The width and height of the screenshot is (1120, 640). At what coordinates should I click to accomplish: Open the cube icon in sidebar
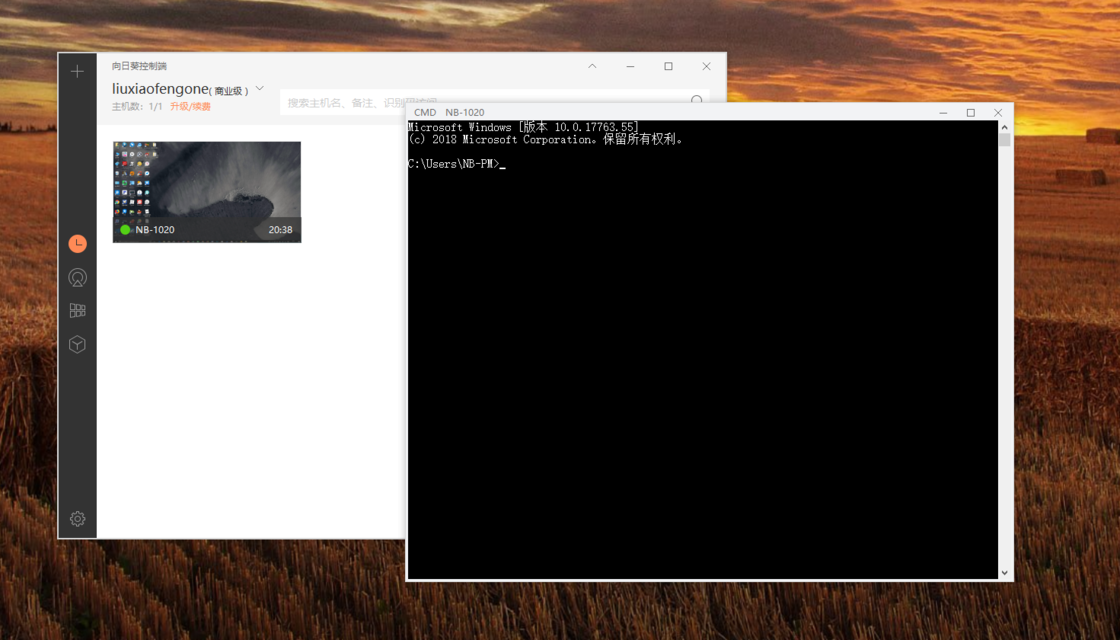coord(77,344)
